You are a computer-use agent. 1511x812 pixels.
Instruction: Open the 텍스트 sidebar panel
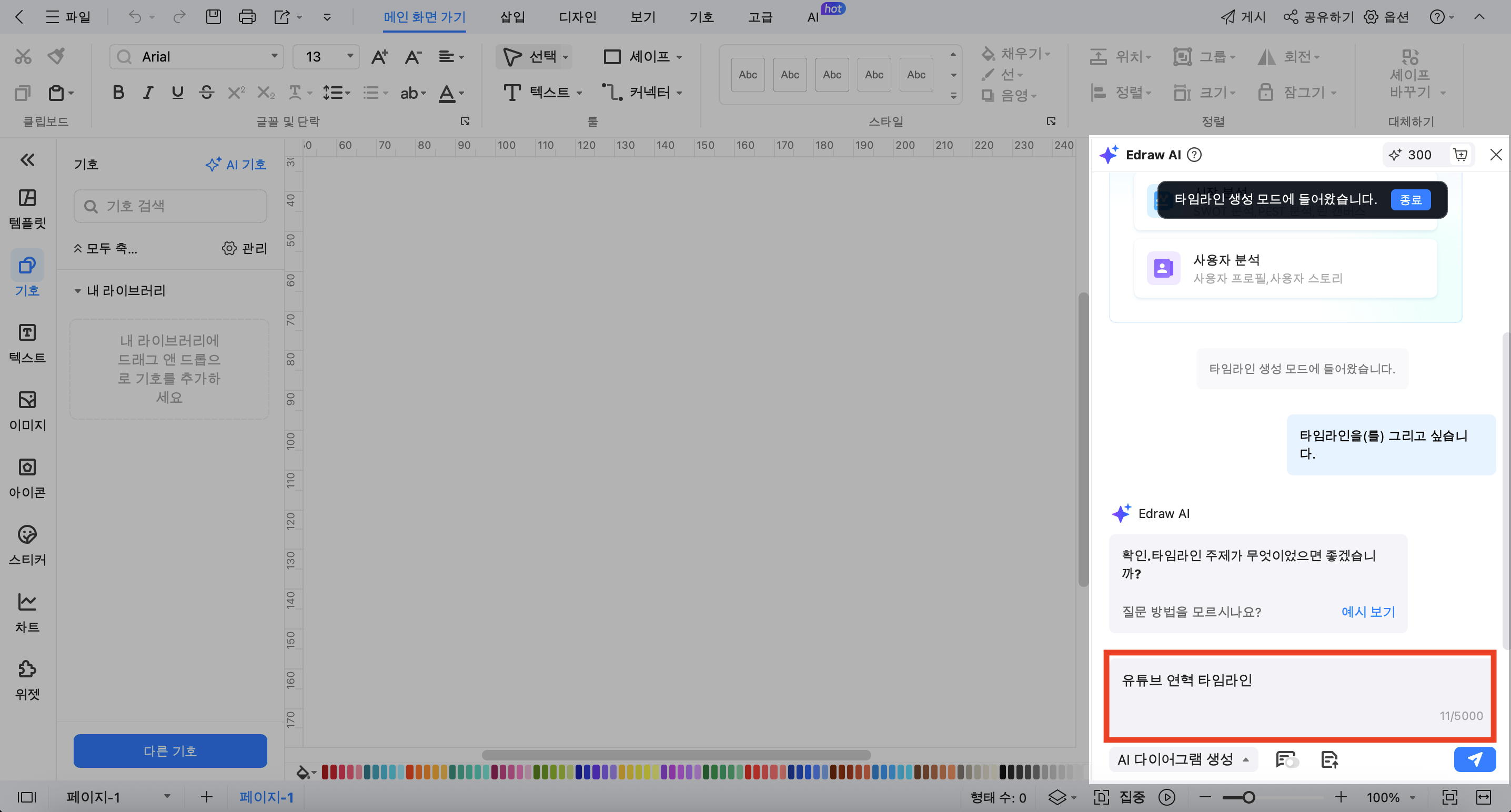pos(27,343)
